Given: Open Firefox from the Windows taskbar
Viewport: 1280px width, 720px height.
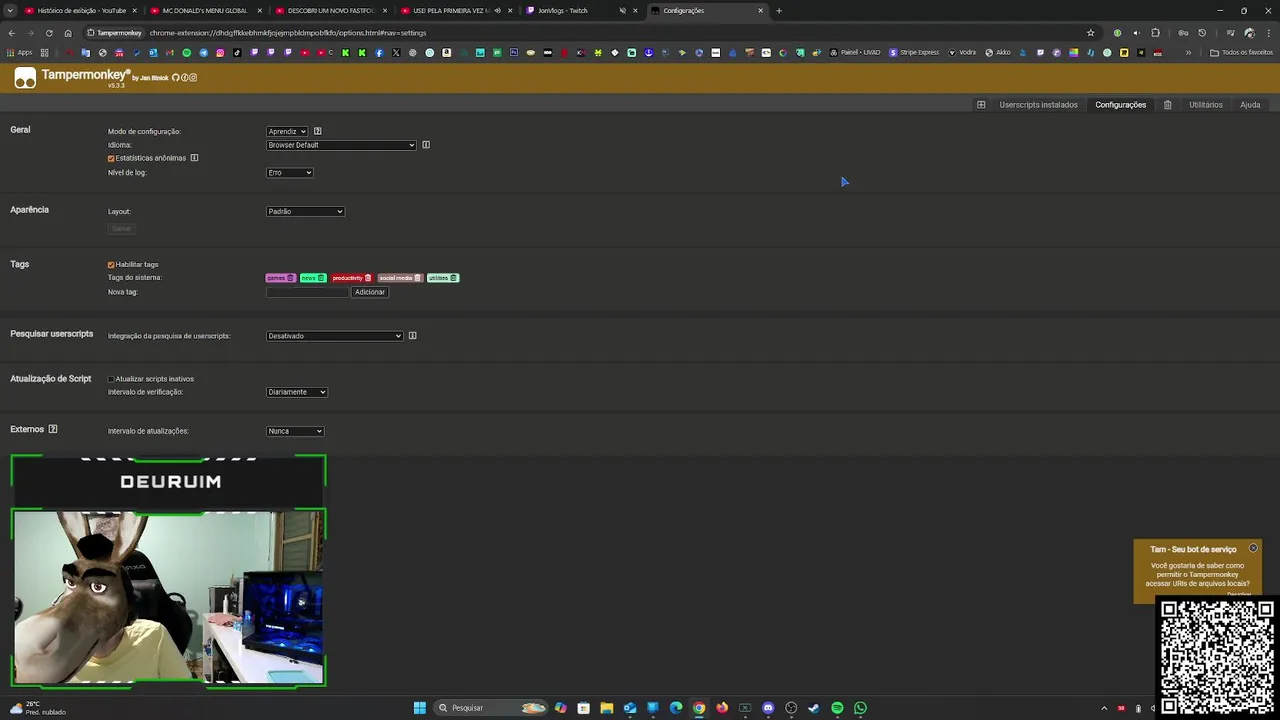Looking at the screenshot, I should click(x=722, y=708).
